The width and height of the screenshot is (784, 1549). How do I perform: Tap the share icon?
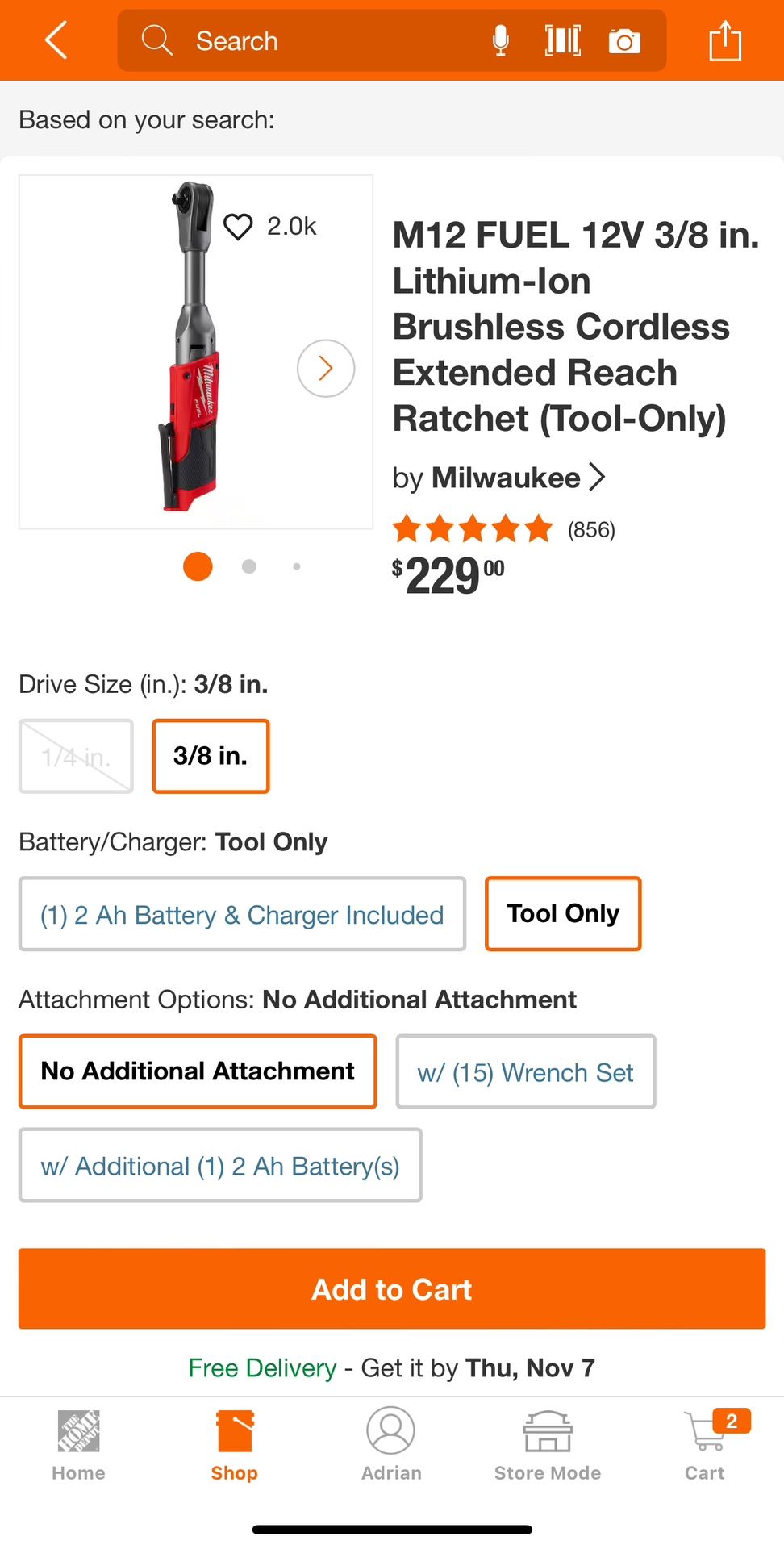click(725, 40)
